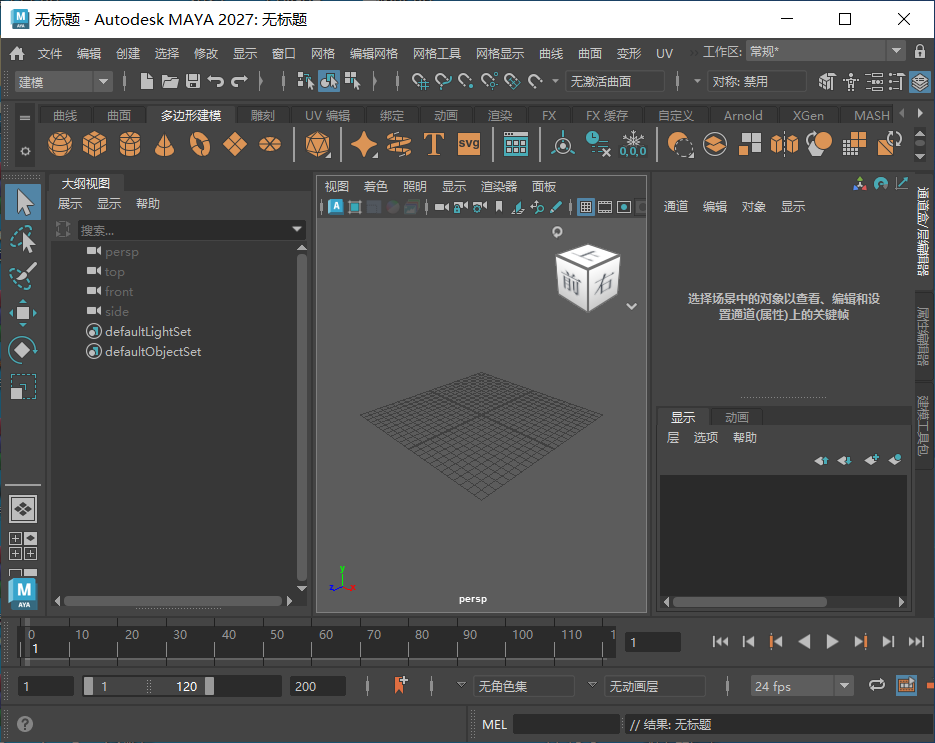Create a polygon sphere from the shelf

point(60,145)
